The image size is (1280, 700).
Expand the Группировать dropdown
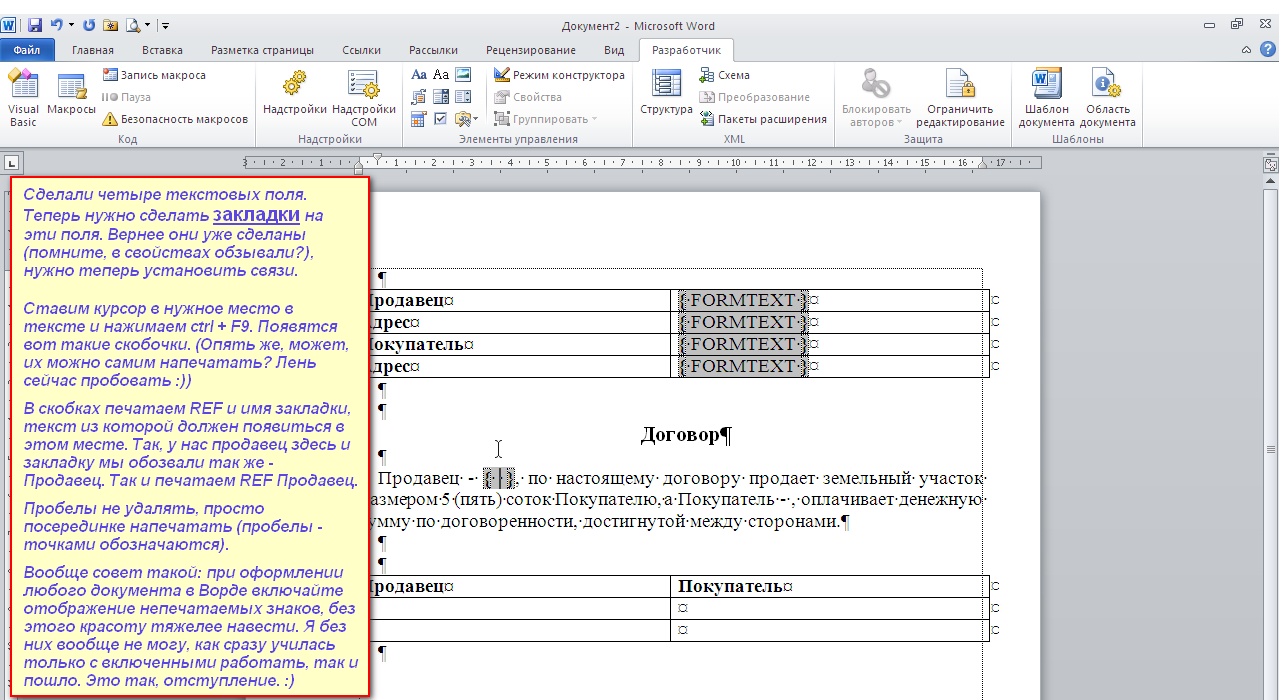pyautogui.click(x=545, y=119)
